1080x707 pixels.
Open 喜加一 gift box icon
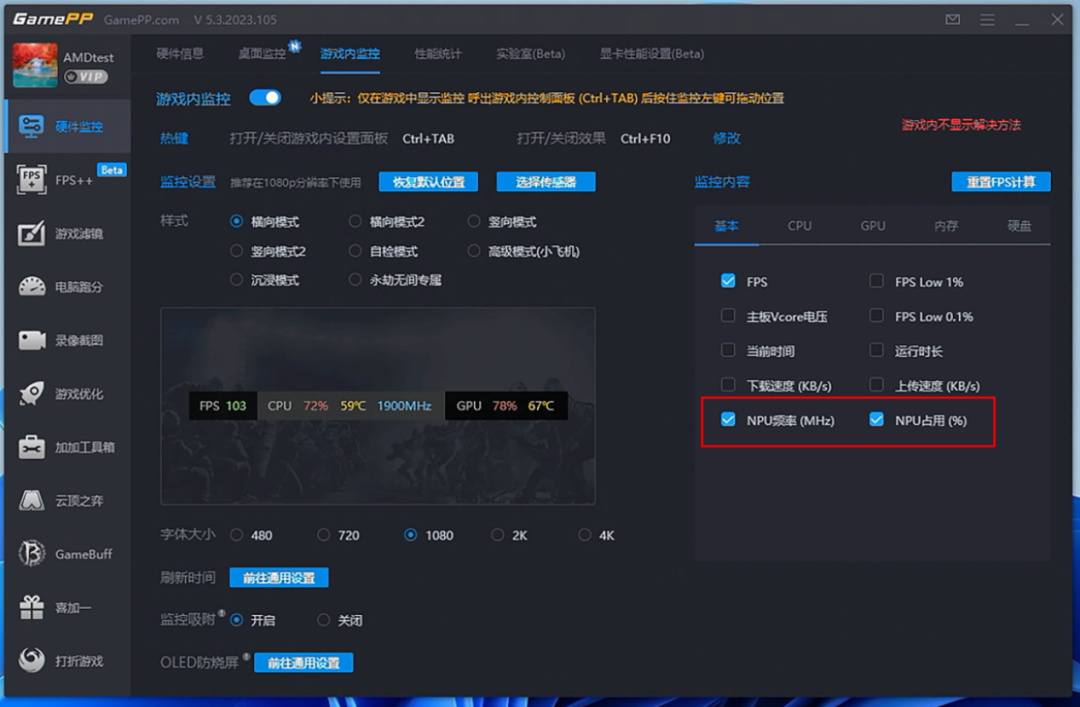coord(32,607)
